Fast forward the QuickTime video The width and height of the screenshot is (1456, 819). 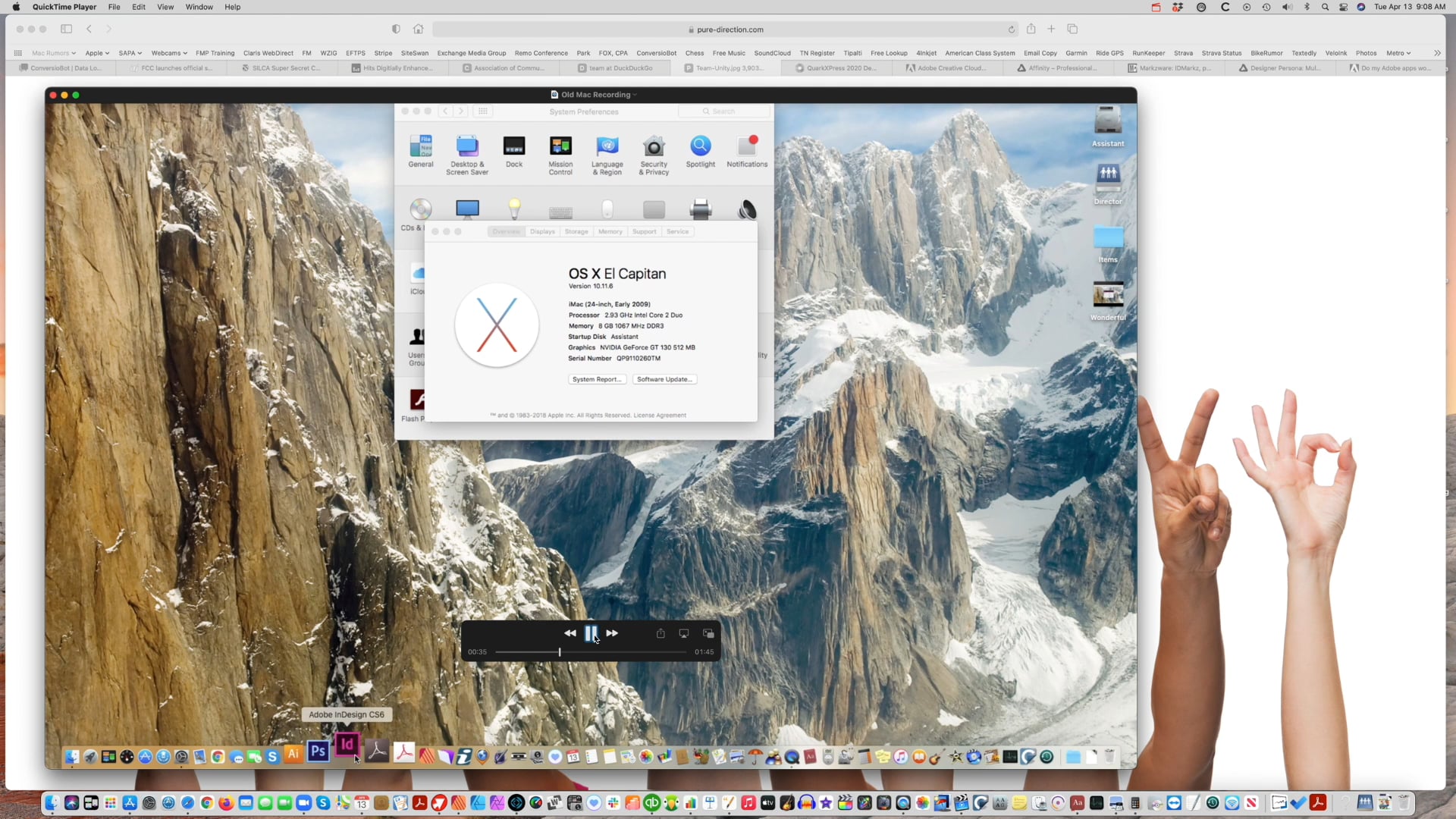[612, 633]
